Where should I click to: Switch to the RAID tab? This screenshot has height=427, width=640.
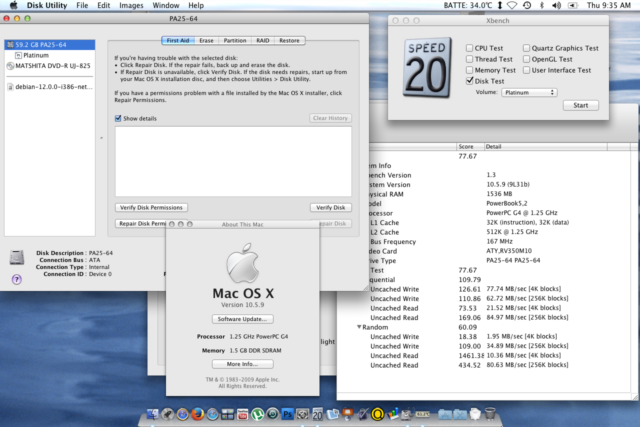pyautogui.click(x=262, y=40)
